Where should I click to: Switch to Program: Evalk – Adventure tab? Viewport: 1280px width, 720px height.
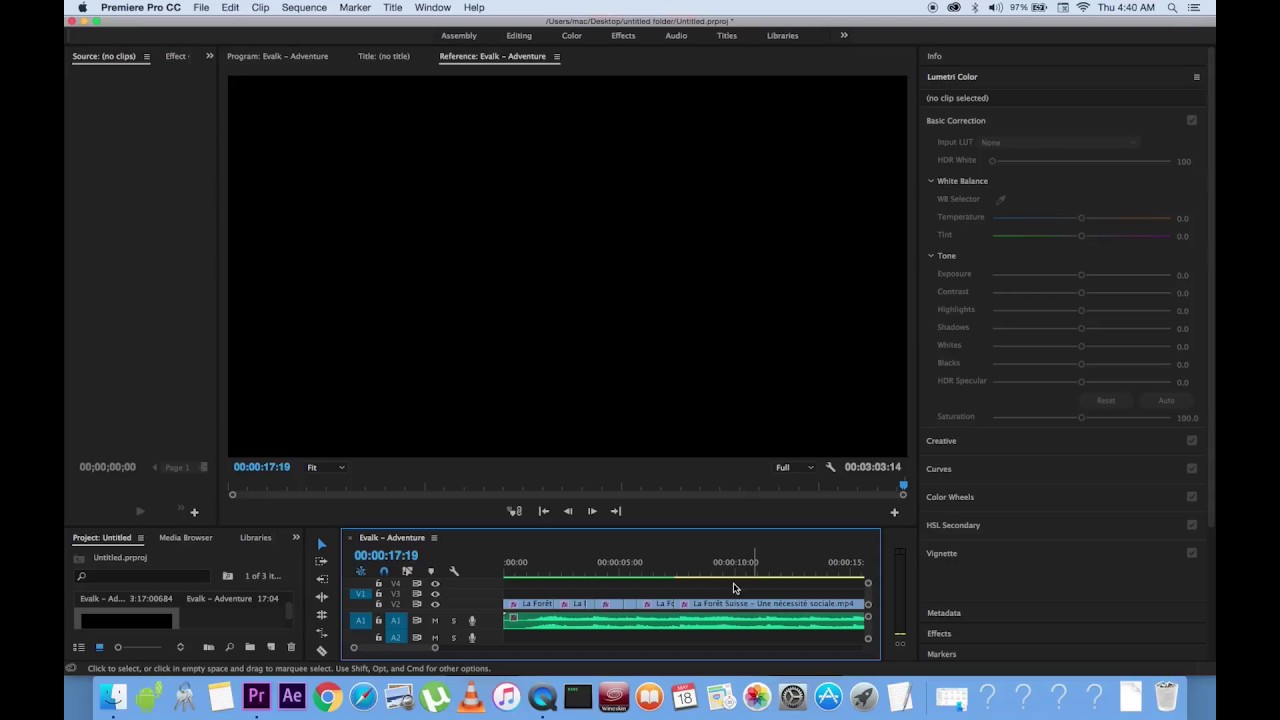pos(277,56)
